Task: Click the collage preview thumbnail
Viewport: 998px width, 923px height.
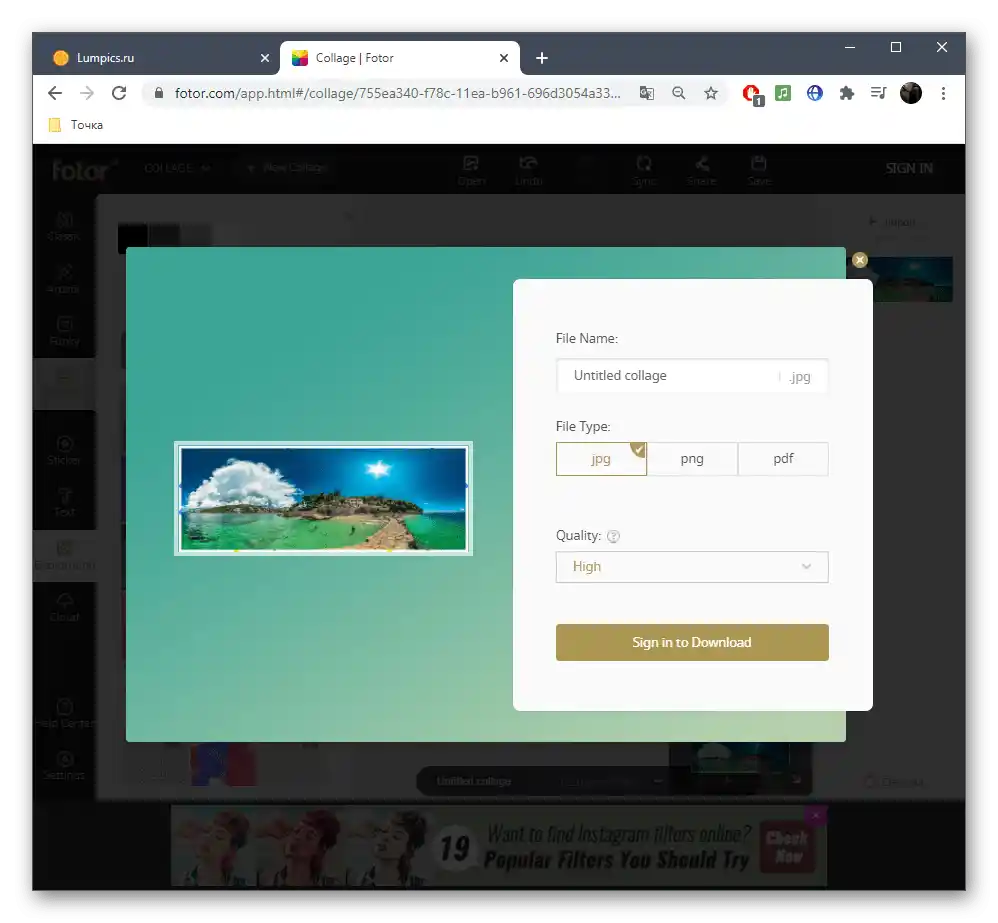Action: pyautogui.click(x=323, y=498)
